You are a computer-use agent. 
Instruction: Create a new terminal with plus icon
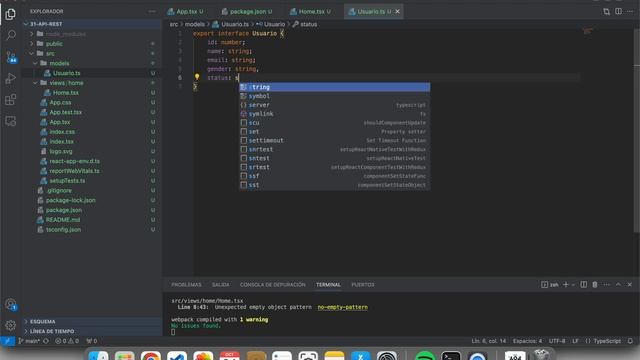coord(566,284)
